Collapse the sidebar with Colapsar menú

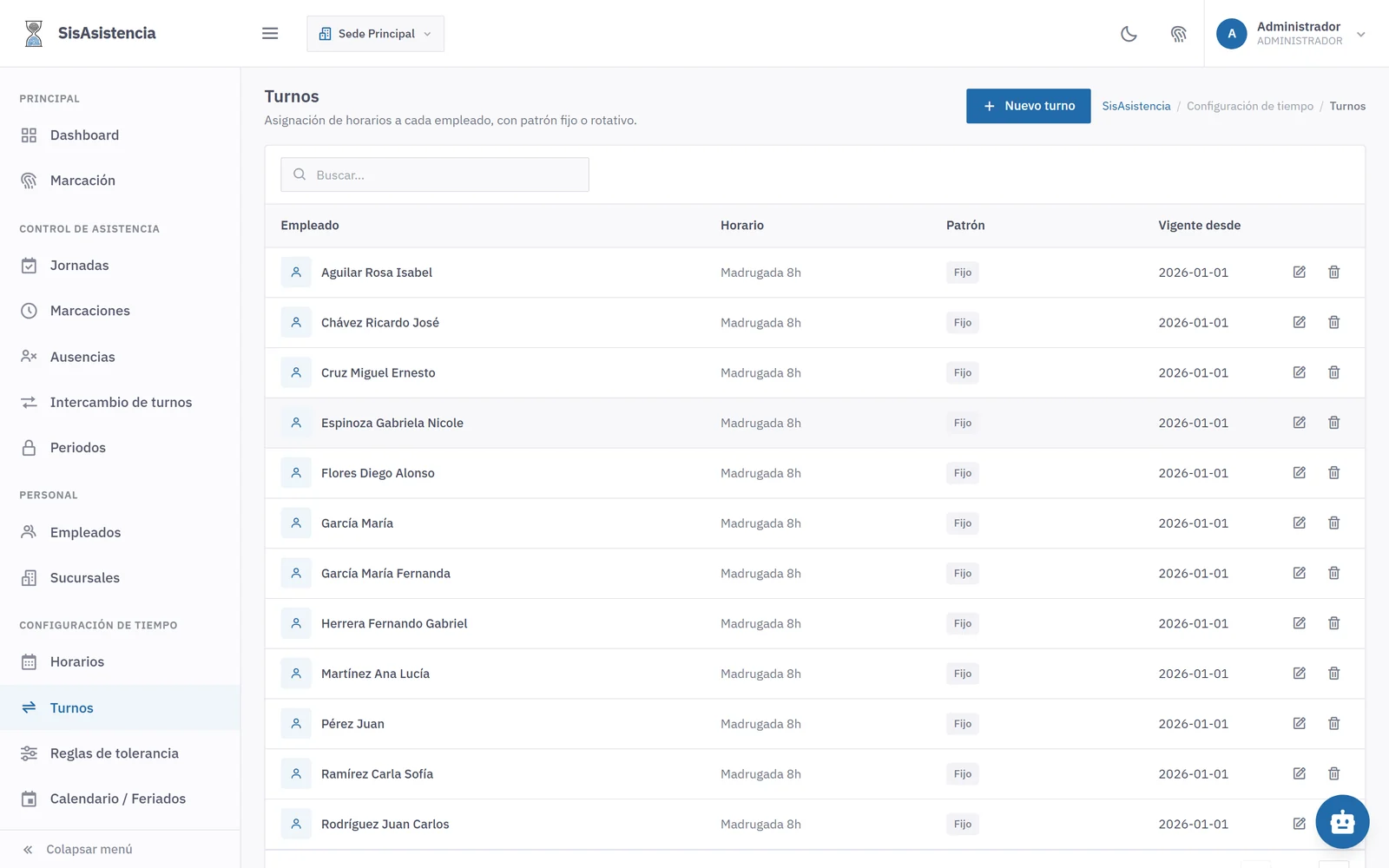pyautogui.click(x=77, y=849)
